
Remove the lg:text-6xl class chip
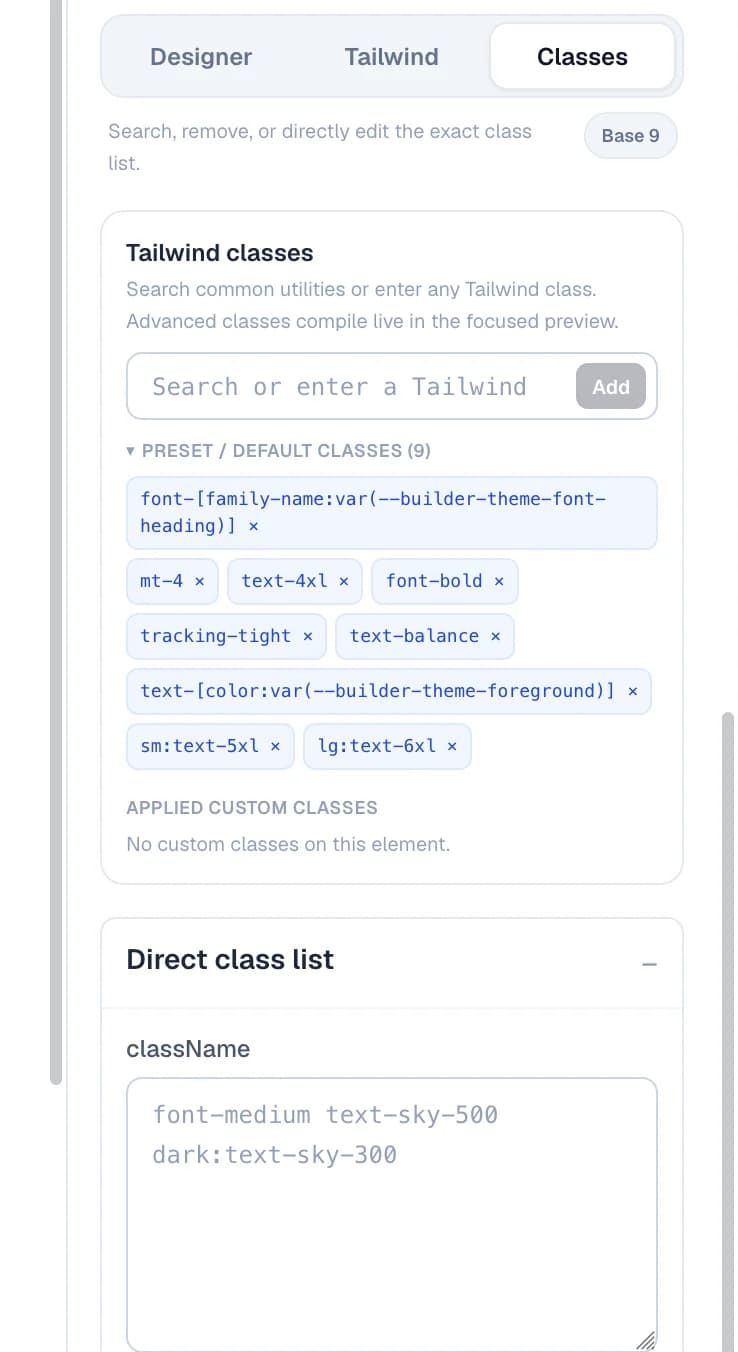tap(452, 746)
